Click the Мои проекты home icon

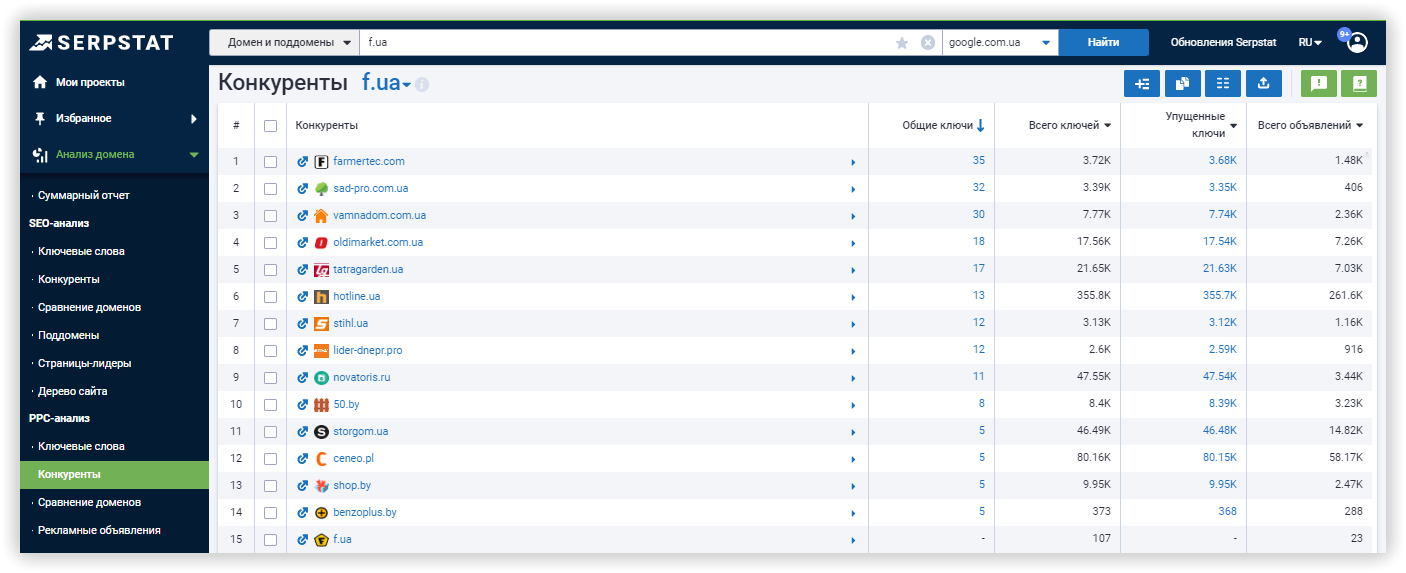(x=40, y=82)
